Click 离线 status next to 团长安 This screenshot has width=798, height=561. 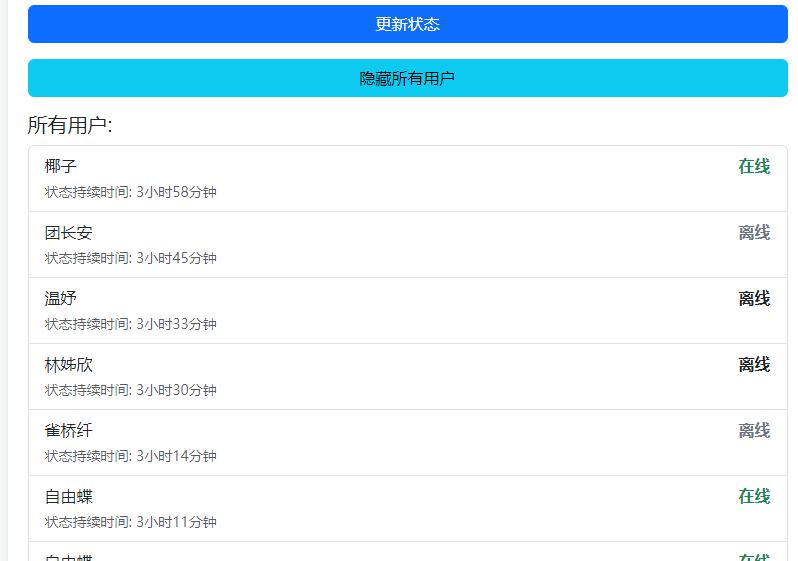pyautogui.click(x=754, y=233)
